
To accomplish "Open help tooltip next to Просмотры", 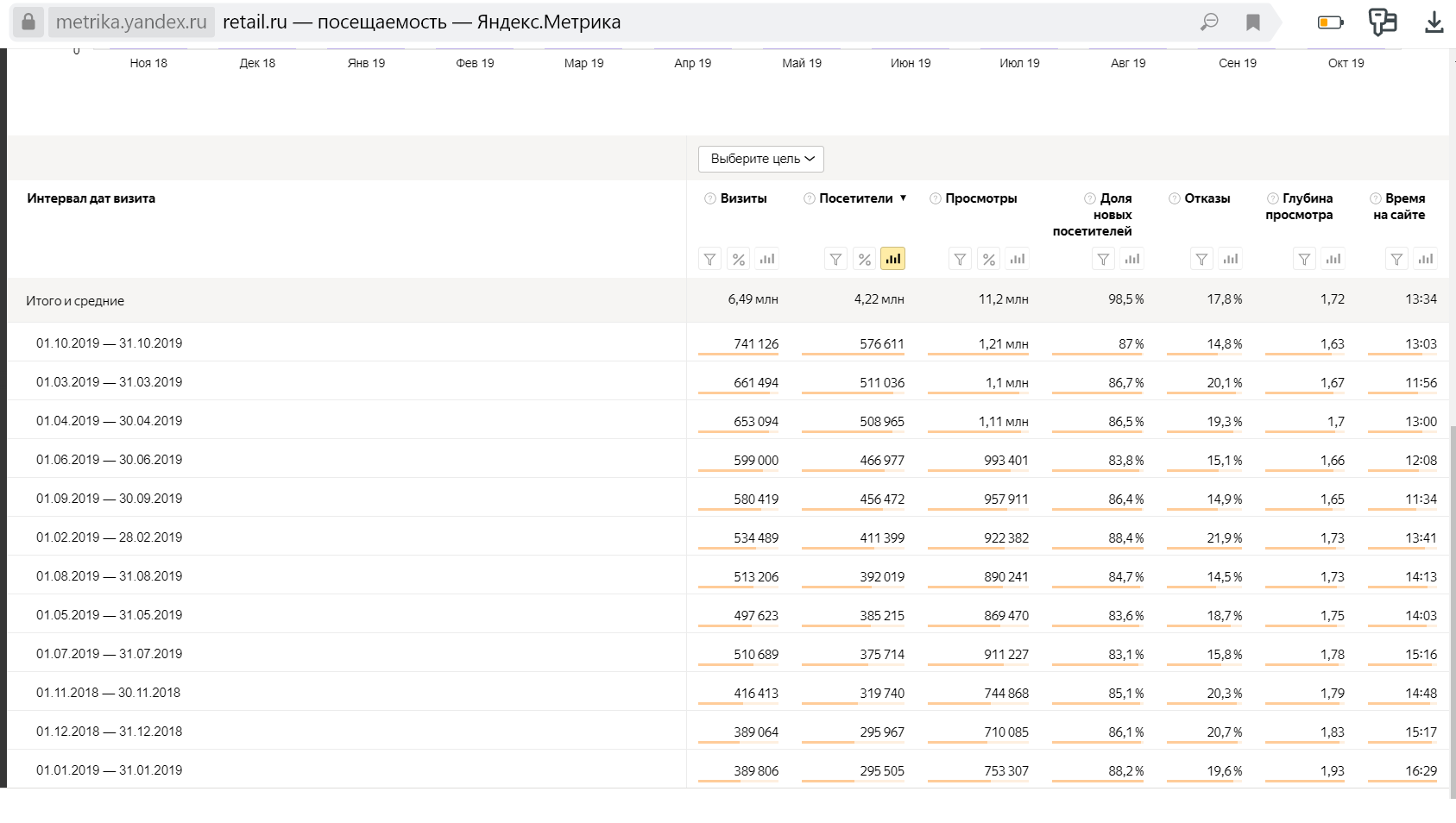I will [x=936, y=198].
